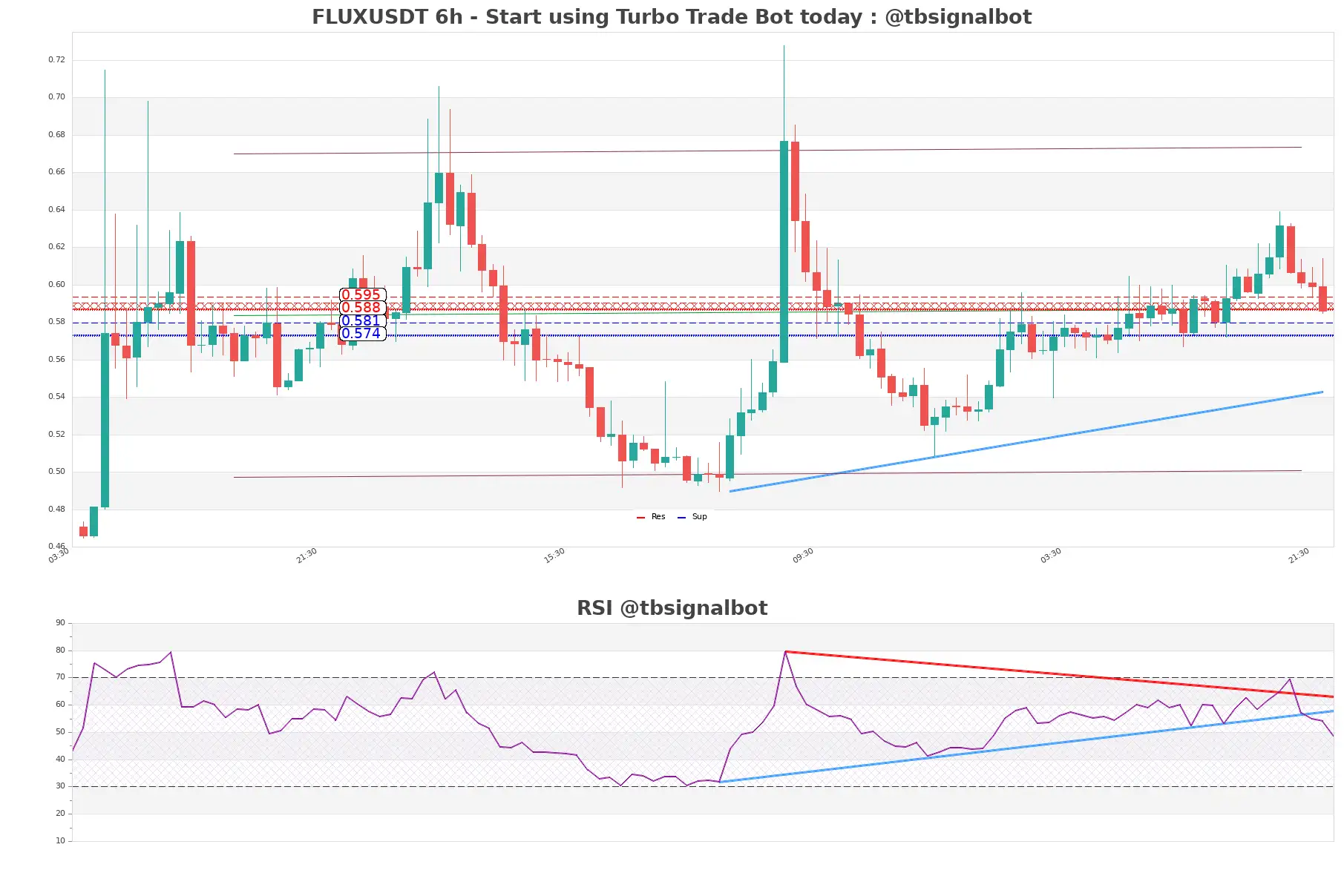Click the red Res legend line marker
Viewport: 1344px width, 896px height.
[640, 518]
